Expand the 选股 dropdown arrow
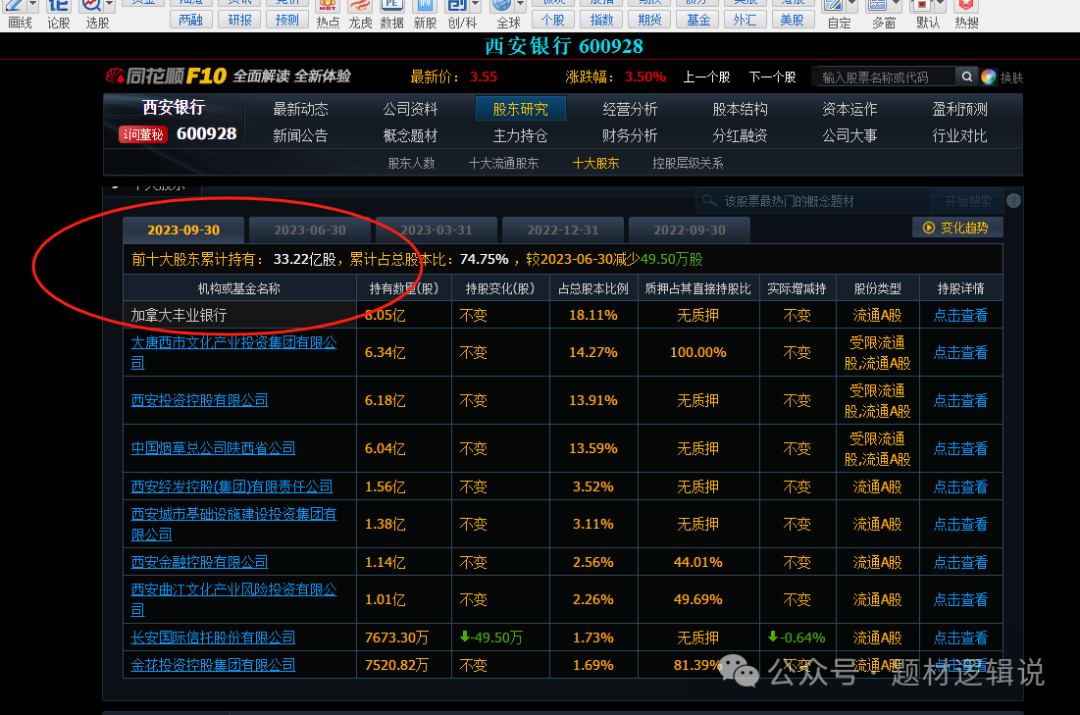The width and height of the screenshot is (1080, 715). click(108, 5)
